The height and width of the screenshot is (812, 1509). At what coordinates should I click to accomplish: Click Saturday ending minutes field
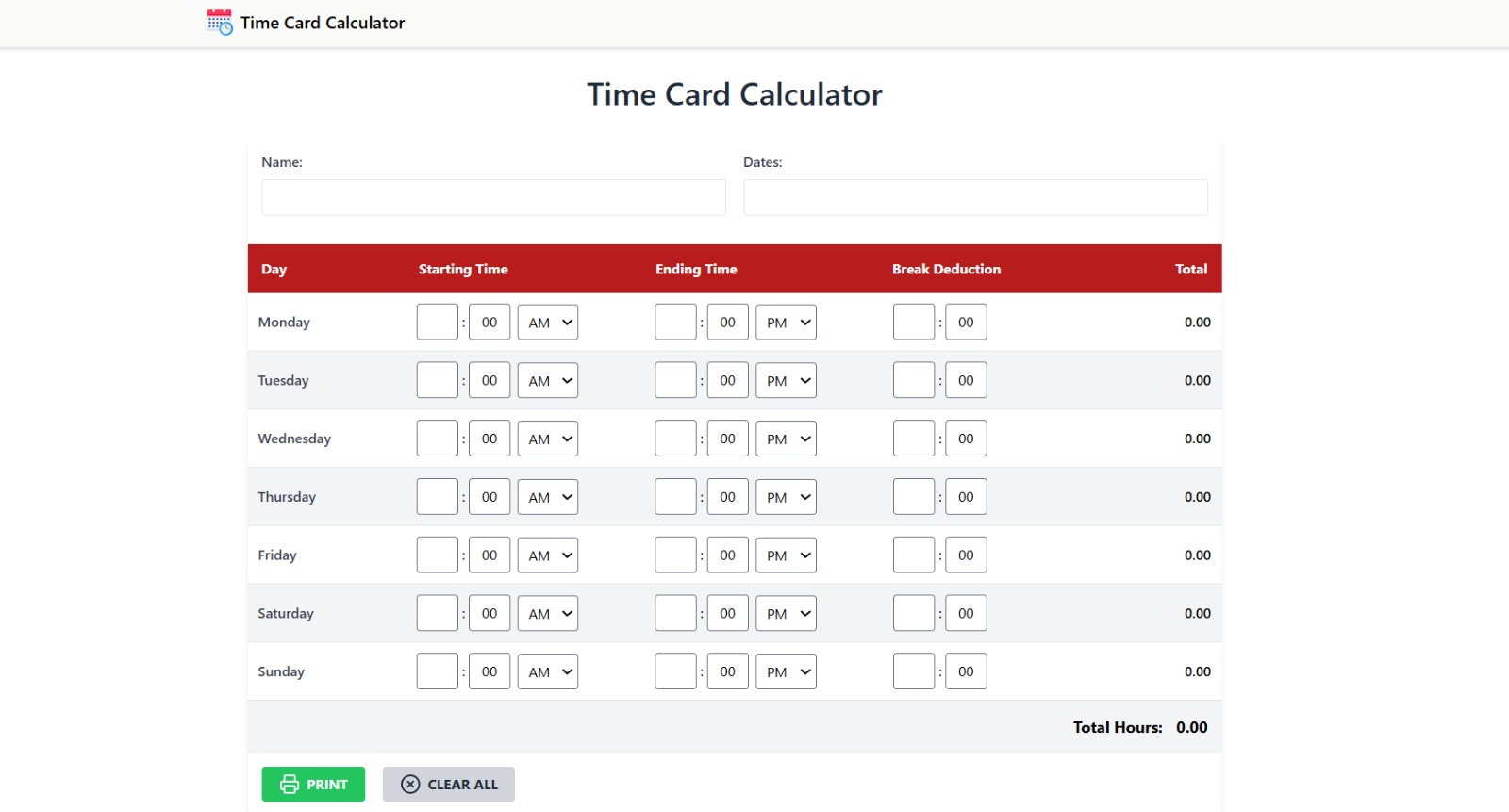pos(728,614)
